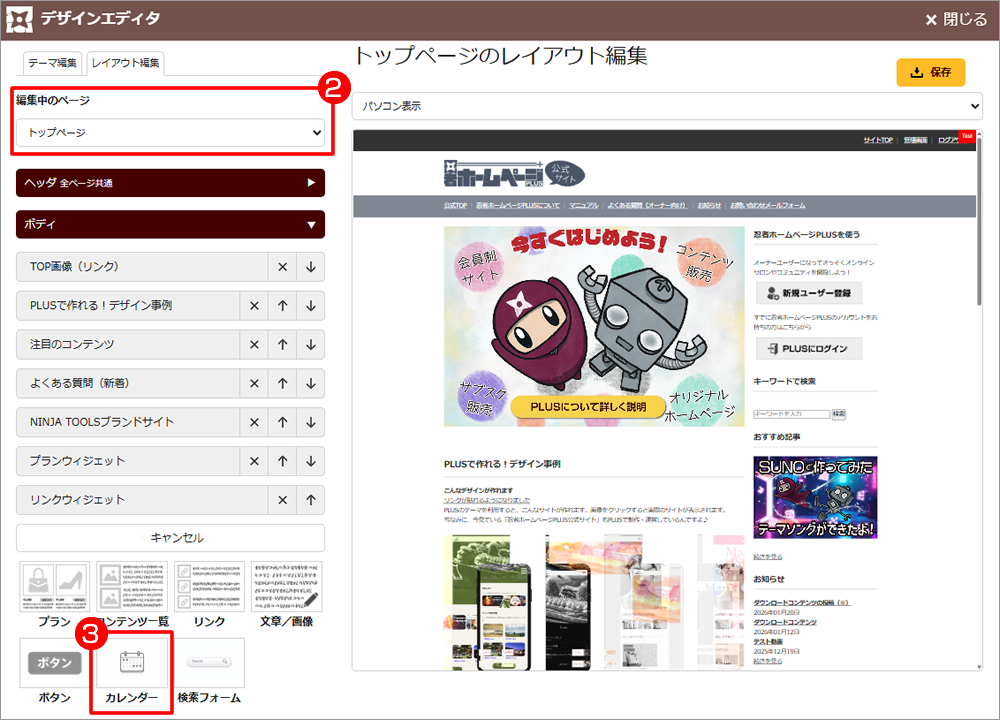The height and width of the screenshot is (720, 1000).
Task: Move 注目のコンテンツ block down
Action: click(311, 345)
